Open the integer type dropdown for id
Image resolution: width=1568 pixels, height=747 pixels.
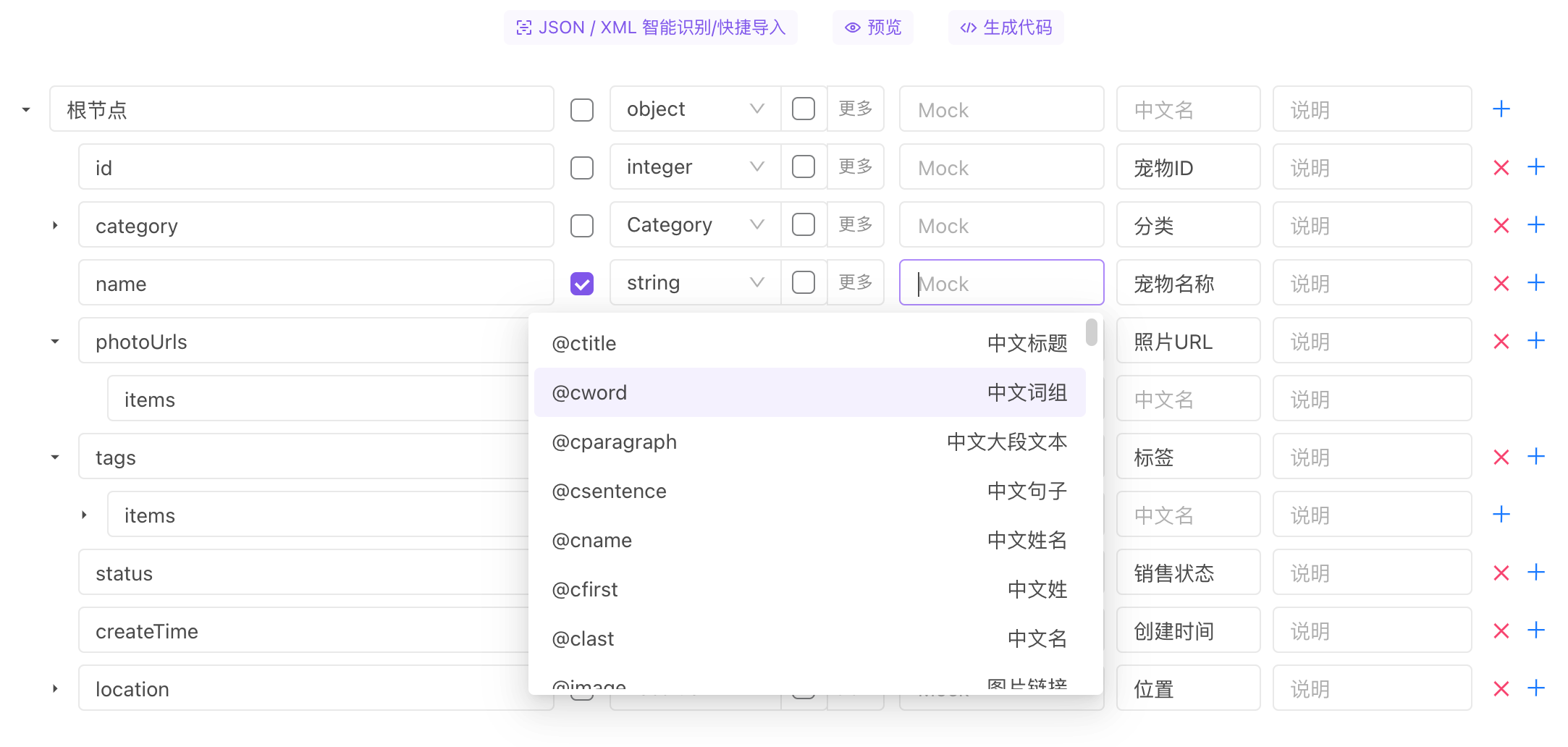[694, 166]
